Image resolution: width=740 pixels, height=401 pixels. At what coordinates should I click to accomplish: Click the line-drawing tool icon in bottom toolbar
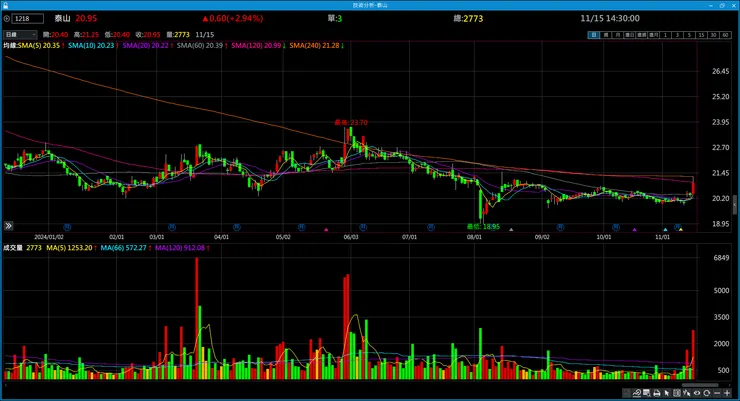(637, 393)
